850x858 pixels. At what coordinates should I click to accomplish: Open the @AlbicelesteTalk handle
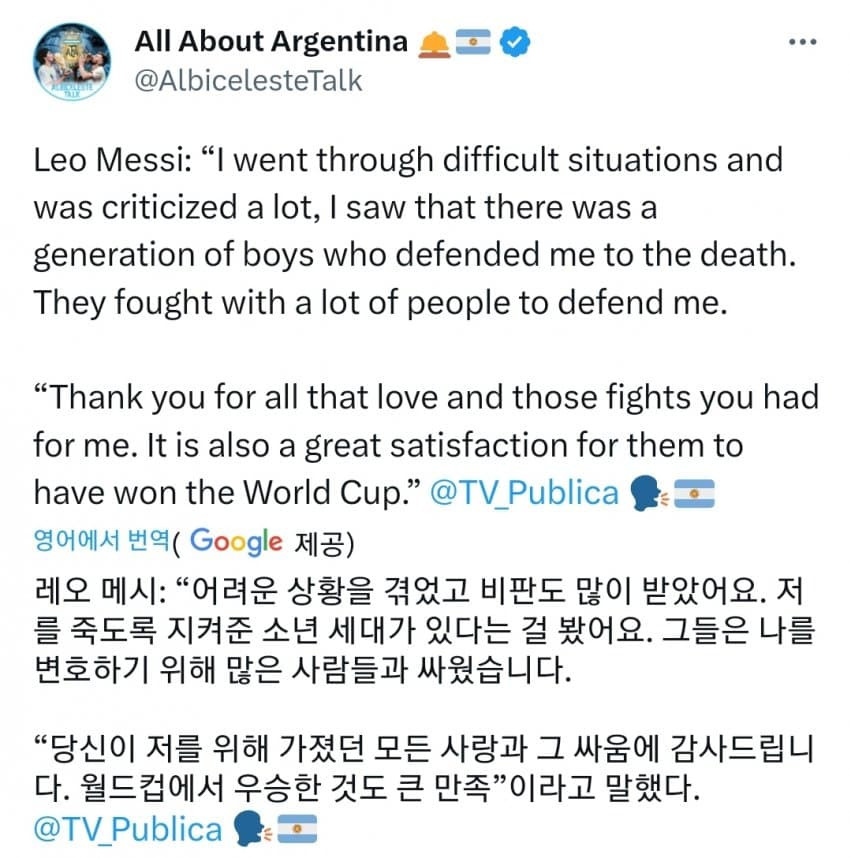pyautogui.click(x=248, y=81)
